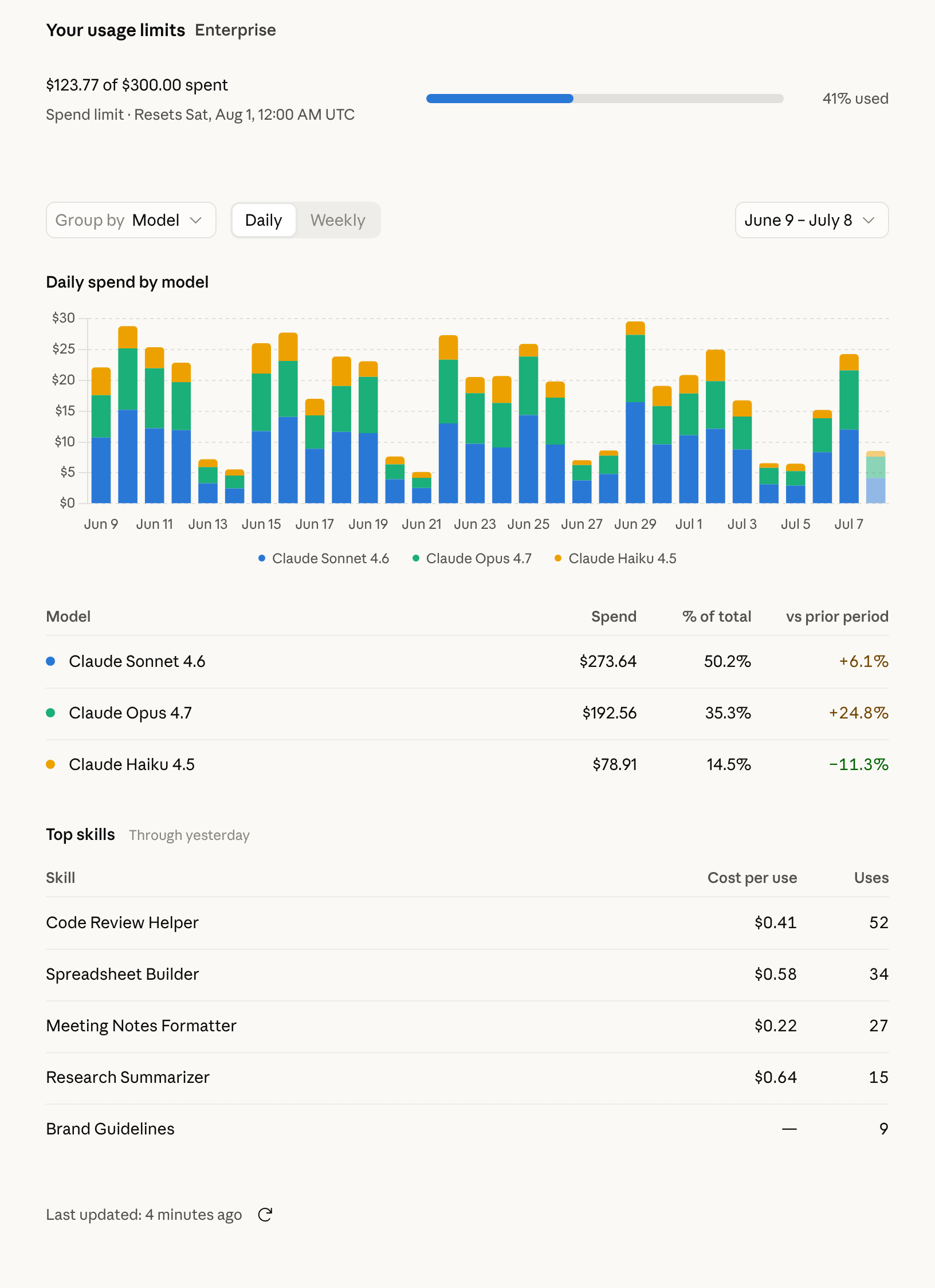The width and height of the screenshot is (935, 1288).
Task: Click the +24.8% prior period change
Action: 858,713
